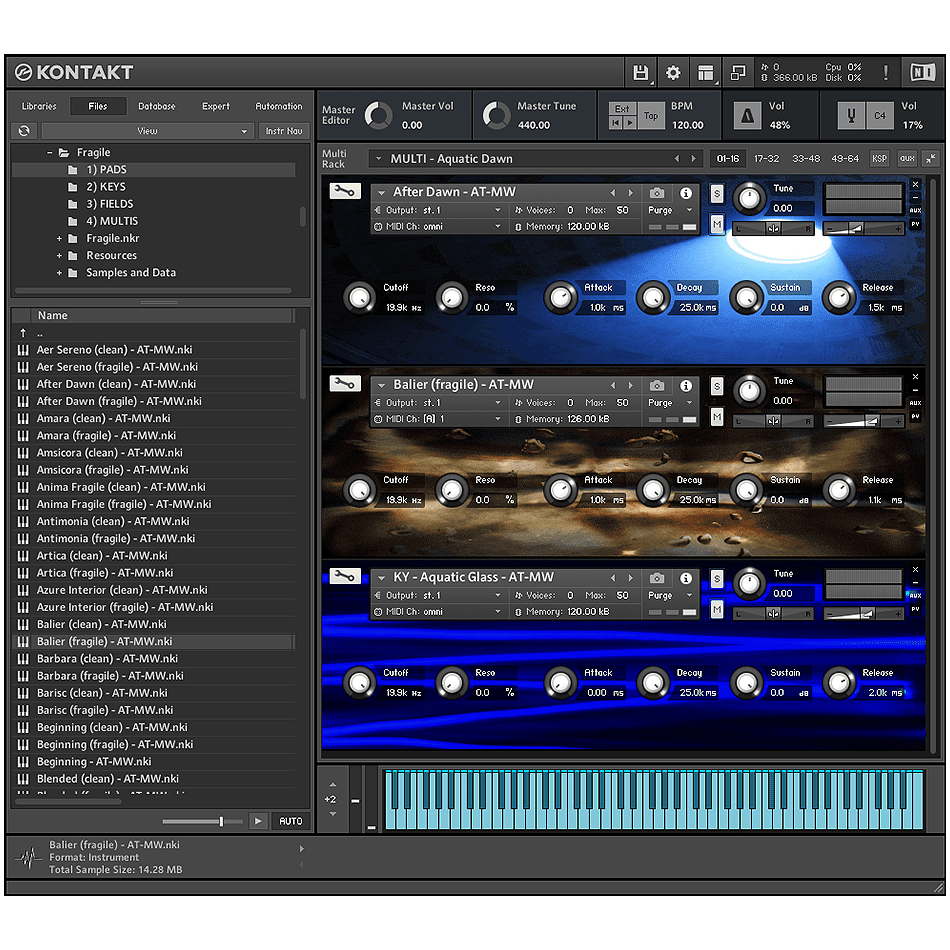Expand the Resources folder
950x950 pixels.
coord(59,256)
